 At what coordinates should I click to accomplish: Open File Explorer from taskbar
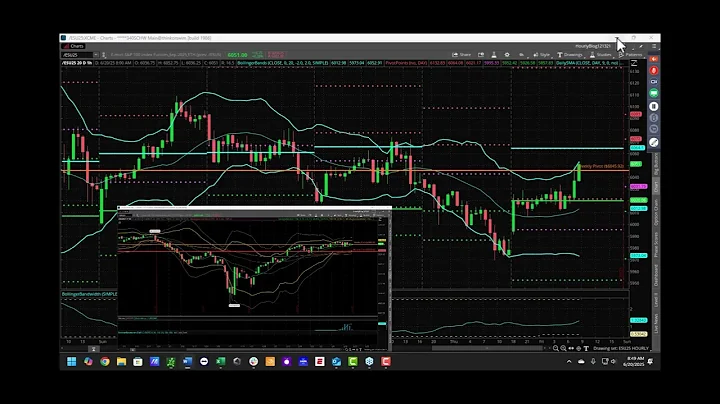point(121,362)
